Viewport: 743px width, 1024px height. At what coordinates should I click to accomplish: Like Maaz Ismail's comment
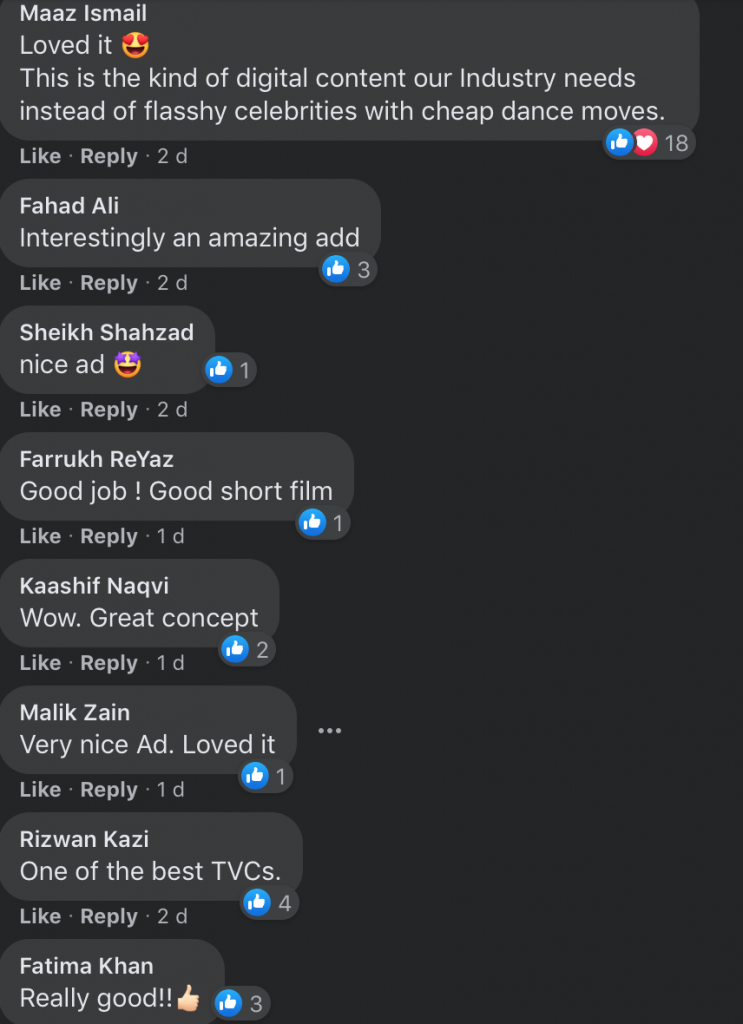click(x=40, y=156)
